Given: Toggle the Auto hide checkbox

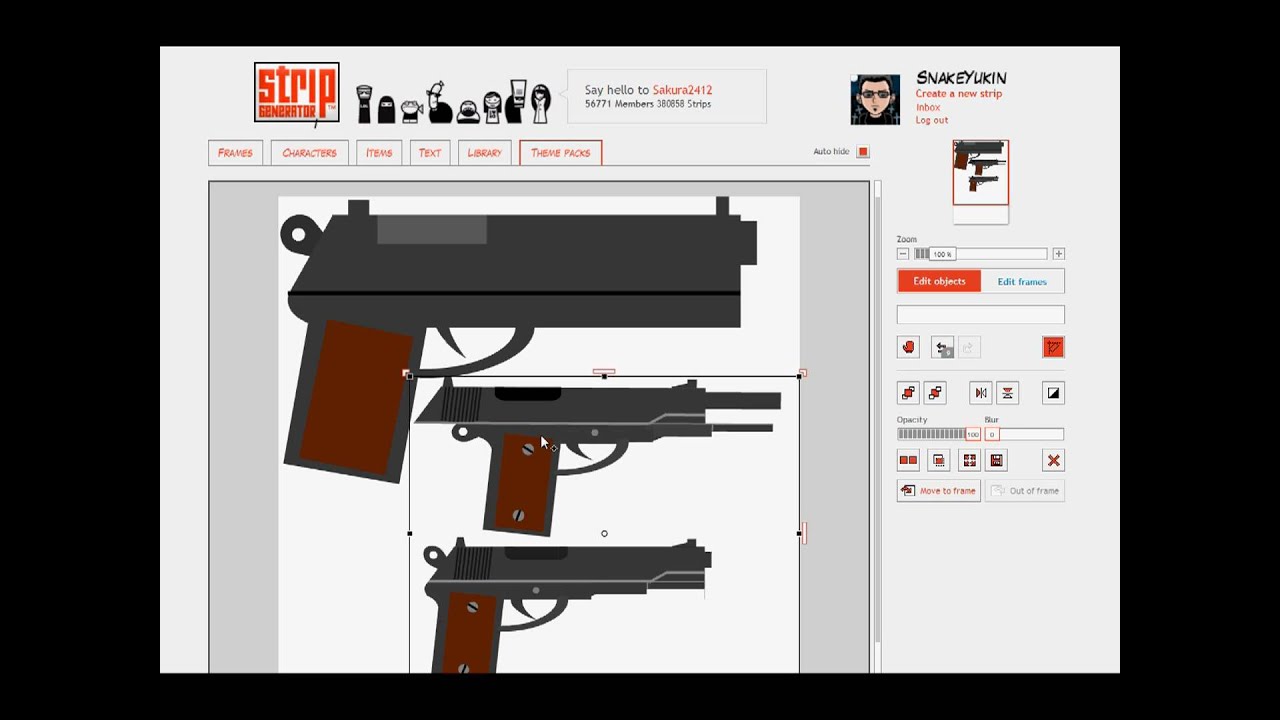Looking at the screenshot, I should 863,152.
